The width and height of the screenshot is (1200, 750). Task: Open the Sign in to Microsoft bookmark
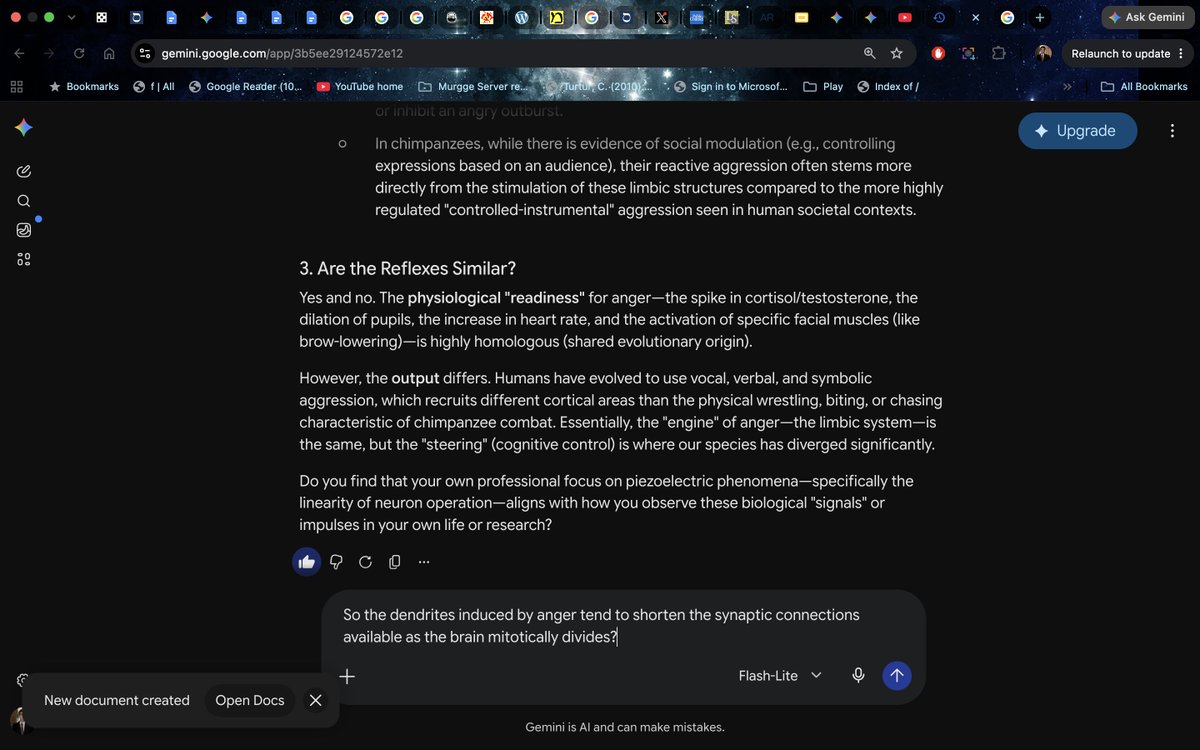[730, 87]
